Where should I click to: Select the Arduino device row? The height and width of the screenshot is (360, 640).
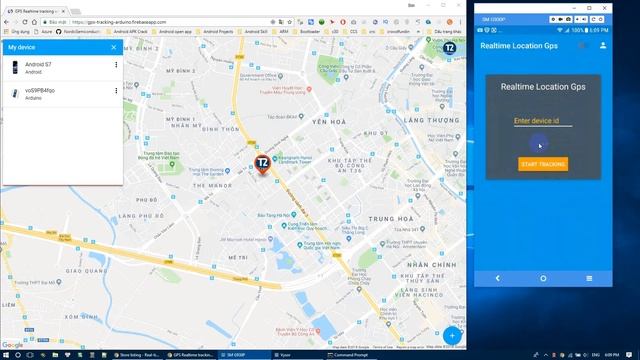[62, 94]
